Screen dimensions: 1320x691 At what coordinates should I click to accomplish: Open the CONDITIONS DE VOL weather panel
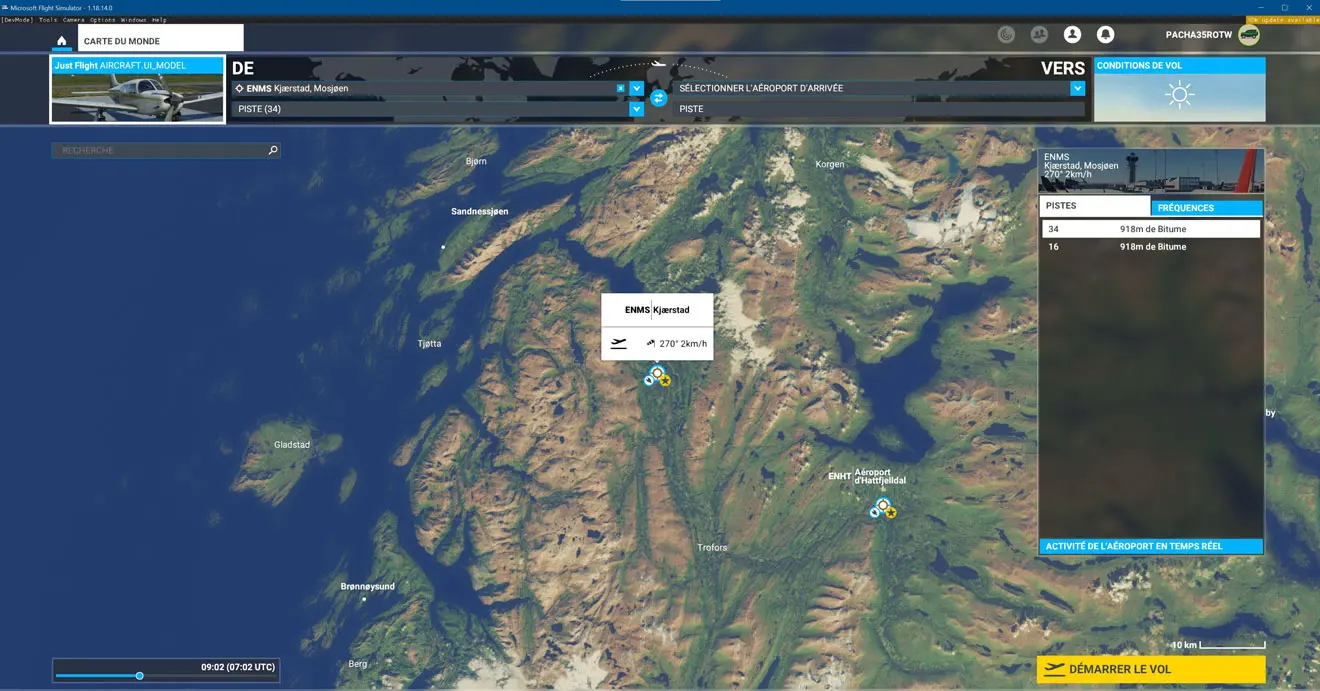(1179, 89)
